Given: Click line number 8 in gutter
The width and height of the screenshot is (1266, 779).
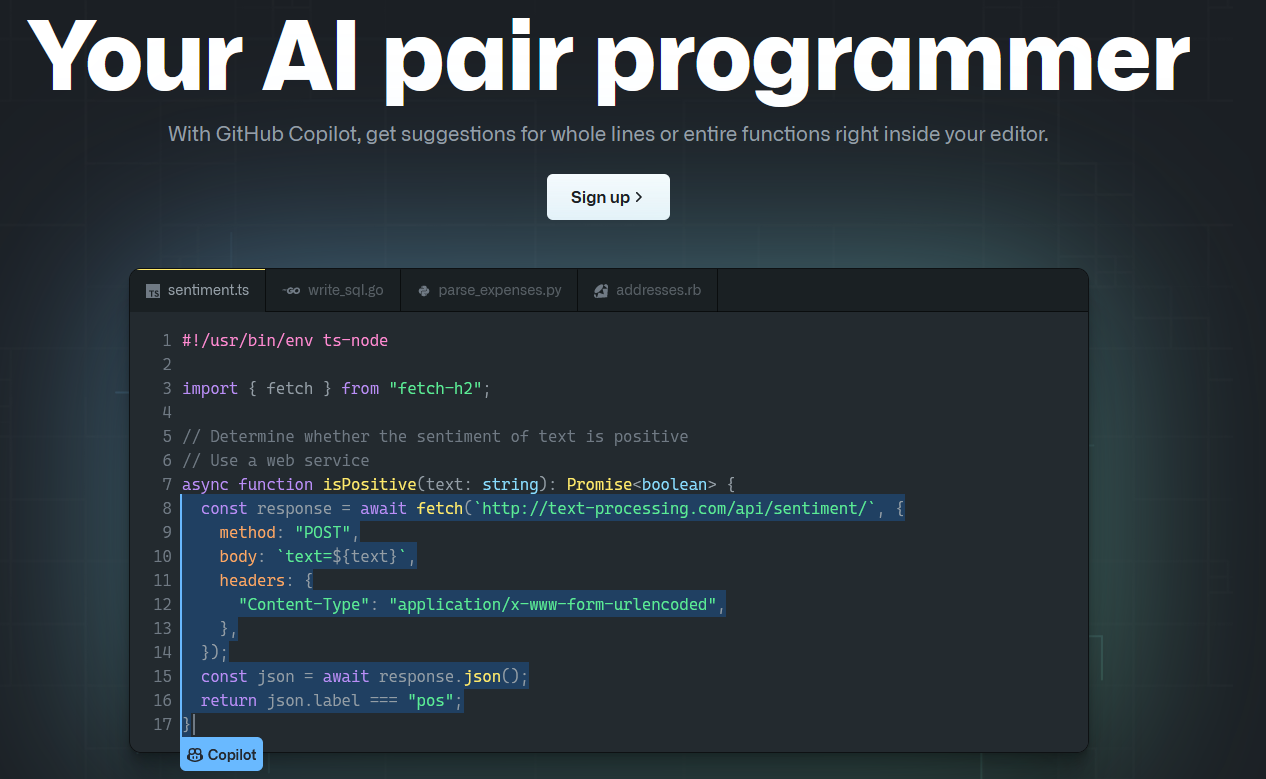Looking at the screenshot, I should pyautogui.click(x=167, y=508).
